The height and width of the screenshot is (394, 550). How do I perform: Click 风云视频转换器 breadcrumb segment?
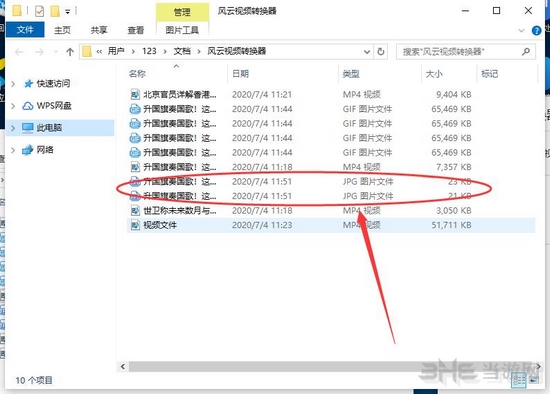(x=237, y=51)
